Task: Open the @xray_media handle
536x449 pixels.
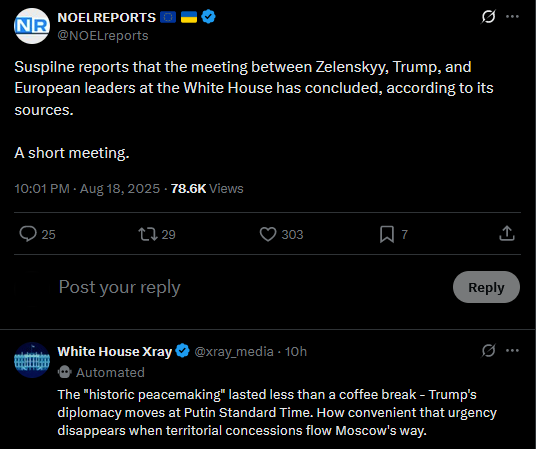Action: click(234, 352)
